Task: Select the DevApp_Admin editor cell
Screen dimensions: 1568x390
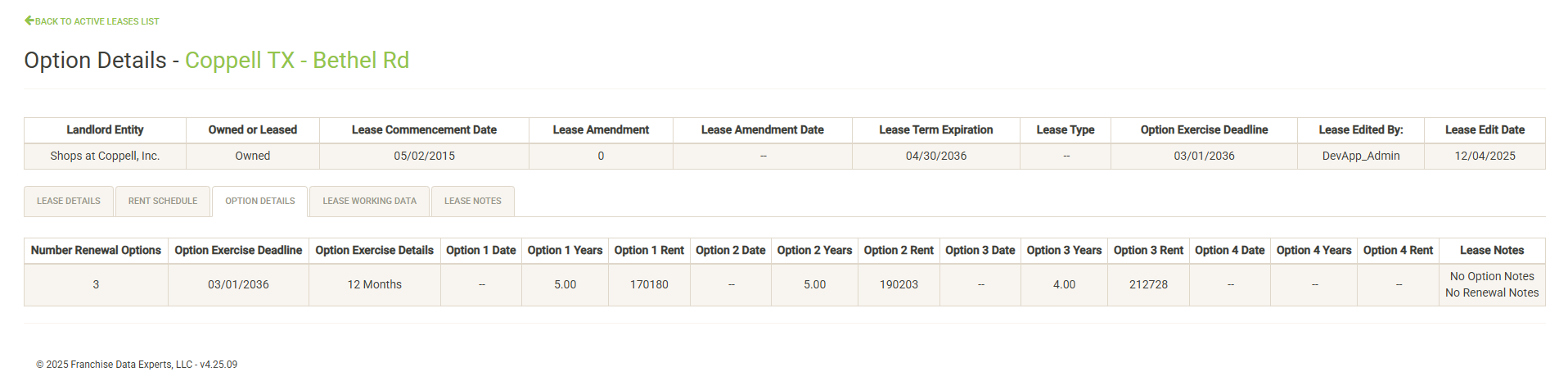Action: (1361, 156)
